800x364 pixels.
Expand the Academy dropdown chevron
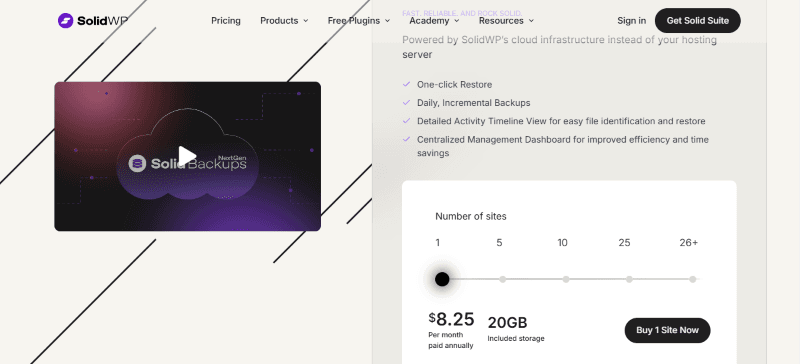coord(457,21)
